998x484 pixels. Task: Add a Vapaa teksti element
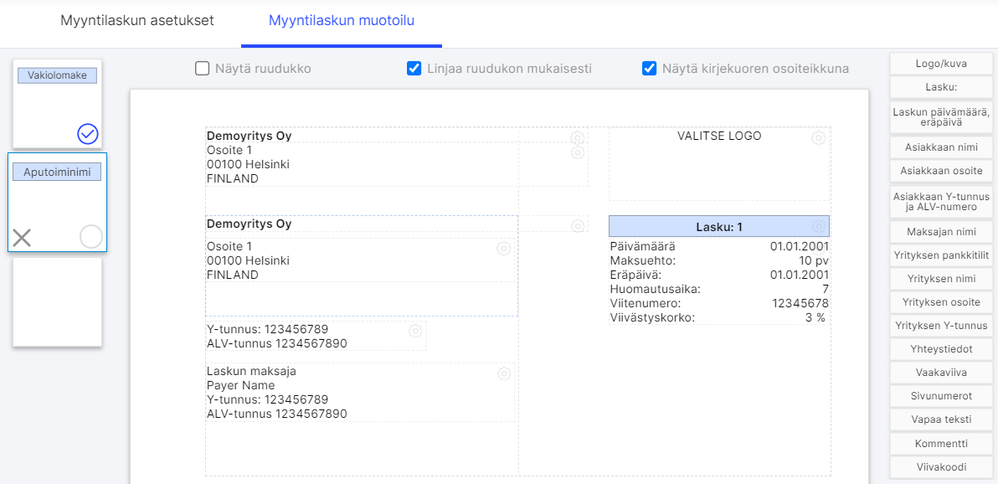coord(941,420)
